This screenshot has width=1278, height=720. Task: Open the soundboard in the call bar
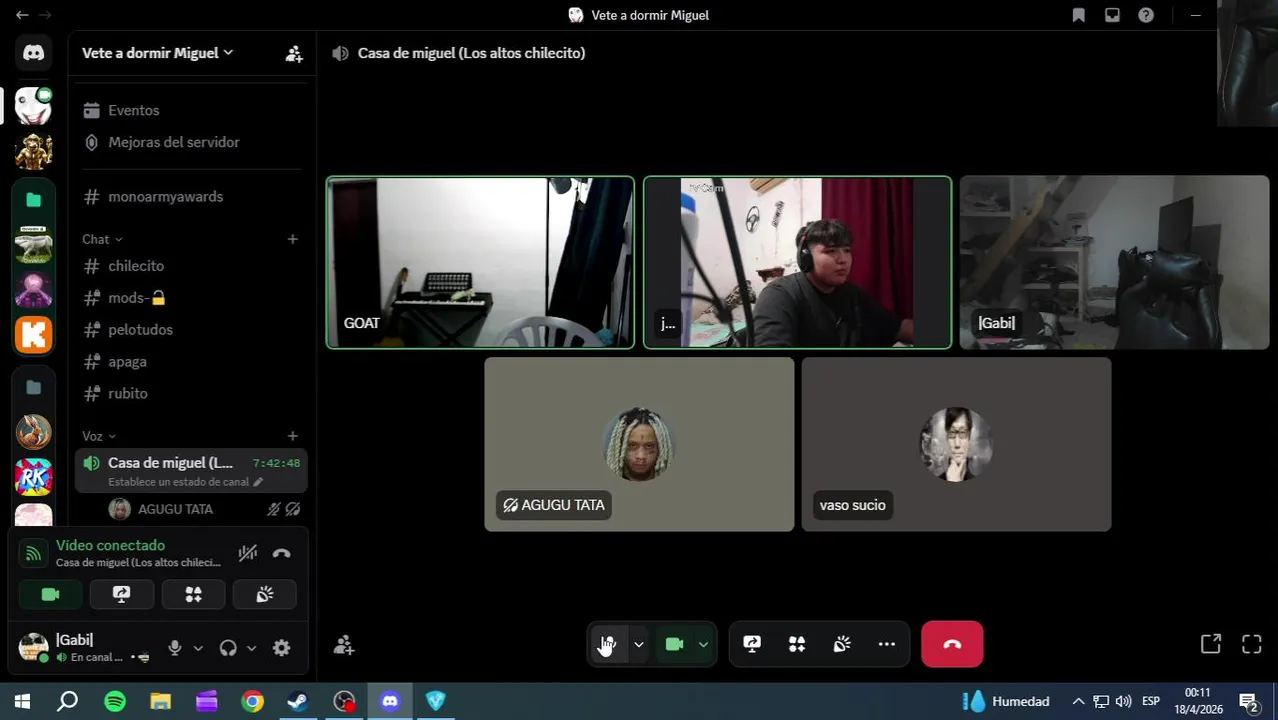coord(842,645)
